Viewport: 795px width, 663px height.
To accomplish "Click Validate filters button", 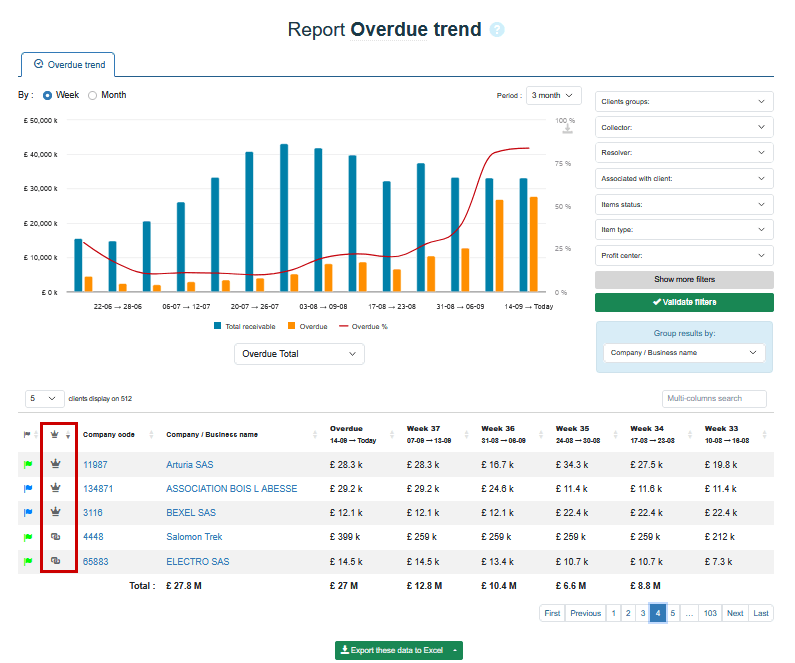I will (684, 302).
